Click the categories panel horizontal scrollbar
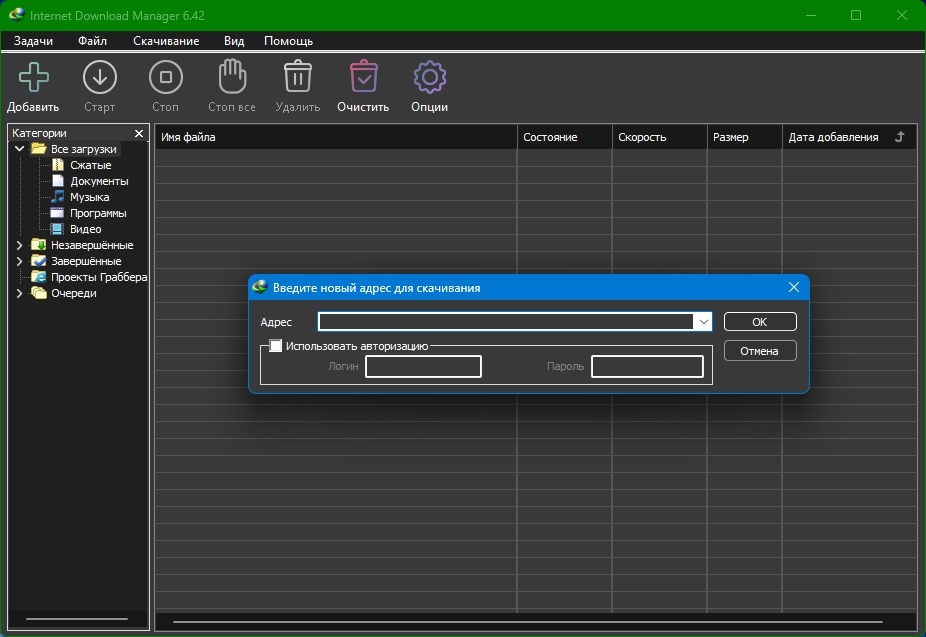 [77, 619]
